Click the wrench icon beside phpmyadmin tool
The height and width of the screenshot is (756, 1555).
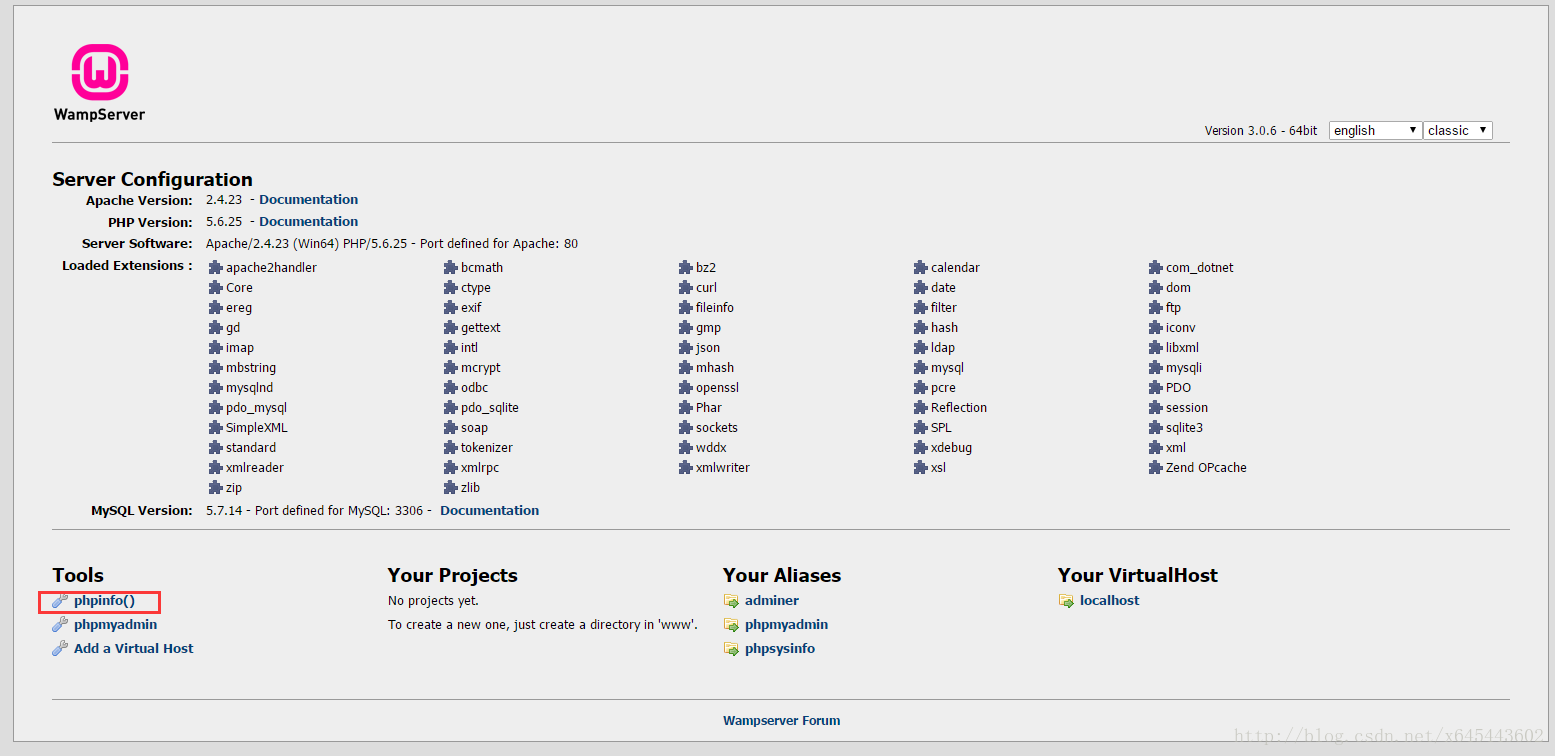click(60, 625)
